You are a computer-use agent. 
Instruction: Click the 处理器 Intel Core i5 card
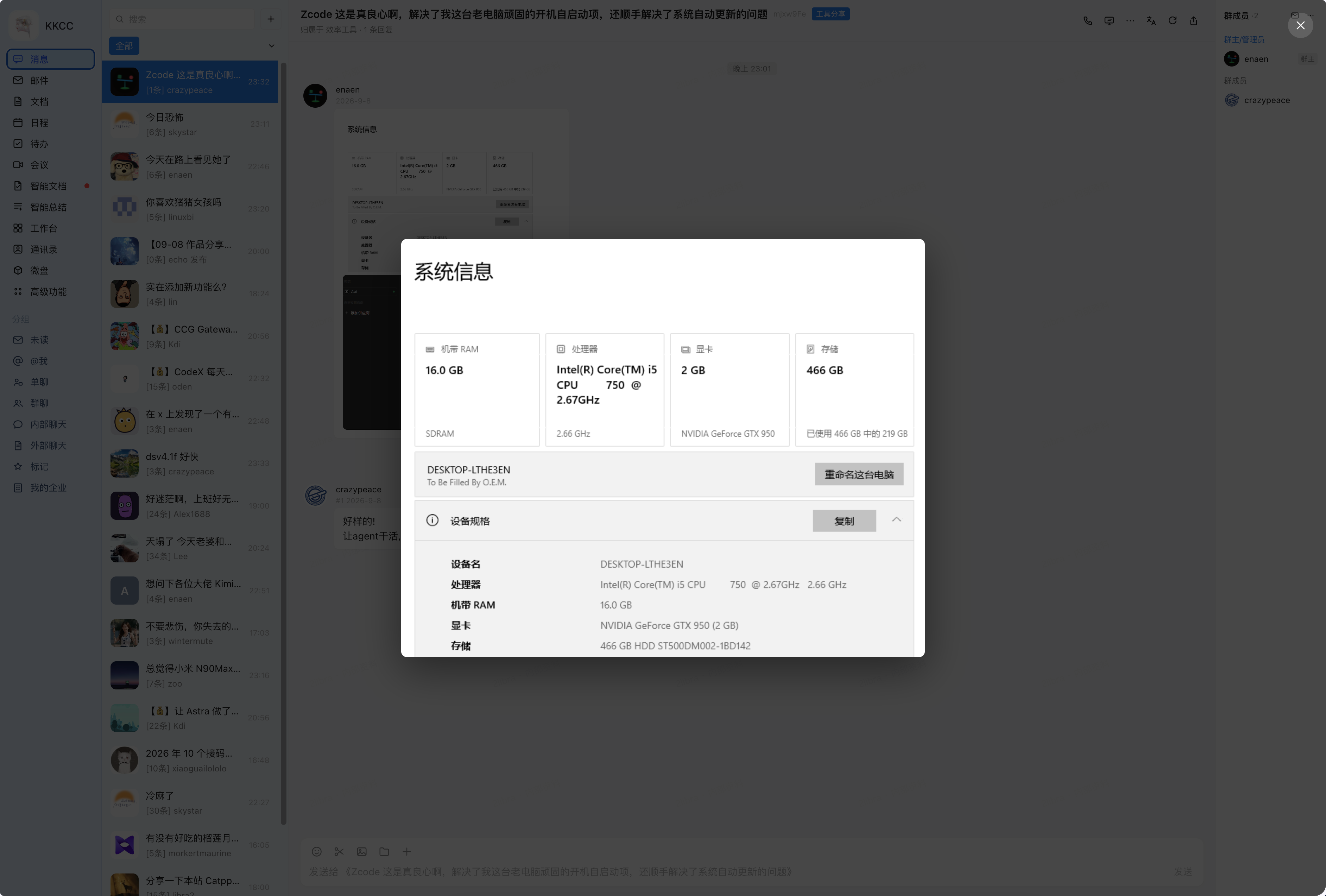point(605,390)
